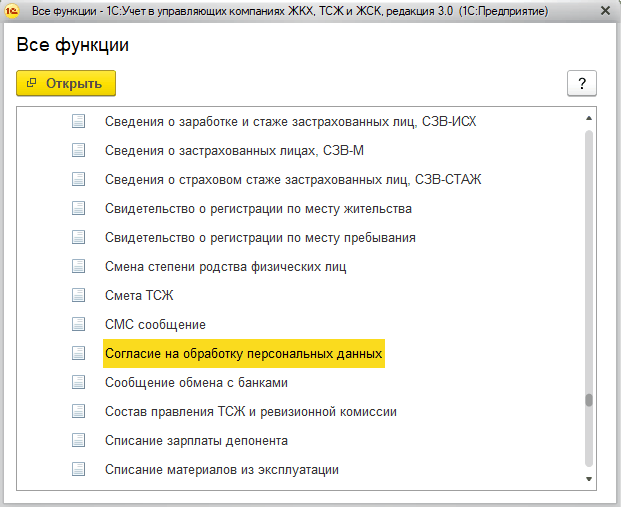This screenshot has width=621, height=507.
Task: Close the Все функции window
Action: (605, 11)
